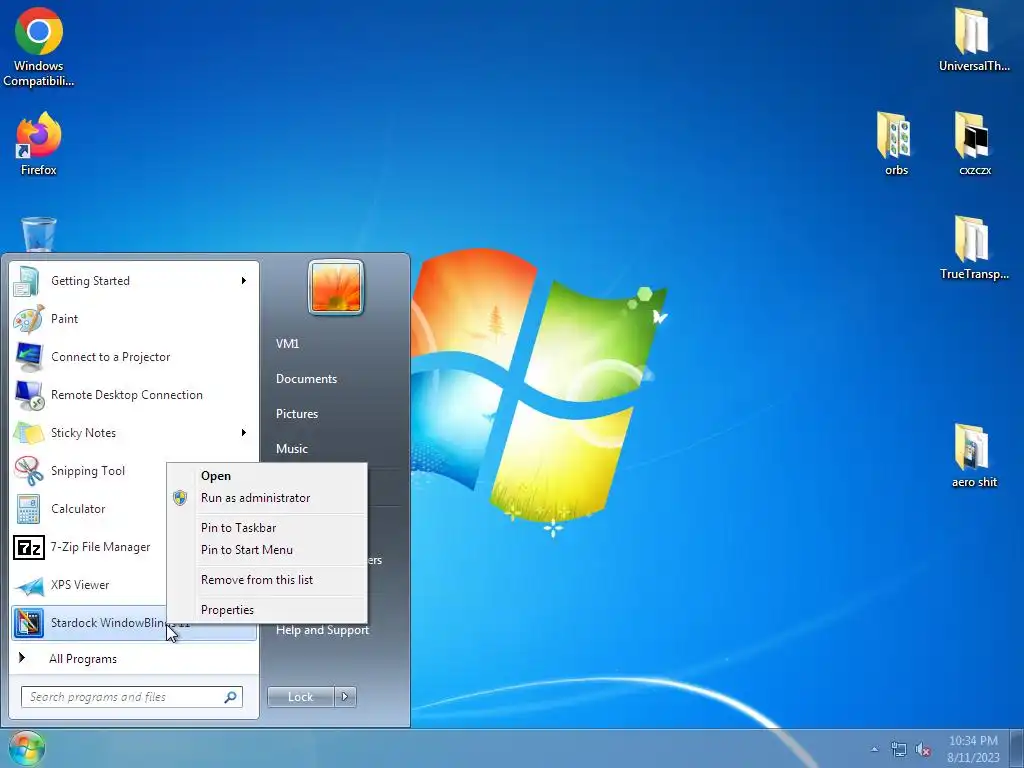Select the Recycle Bin desktop icon
Viewport: 1024px width, 768px height.
tap(39, 234)
